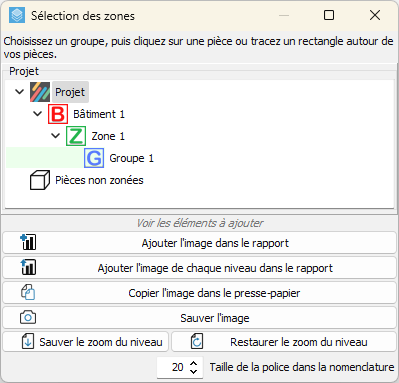Click the blue G group icon
The width and height of the screenshot is (399, 383).
tap(94, 158)
